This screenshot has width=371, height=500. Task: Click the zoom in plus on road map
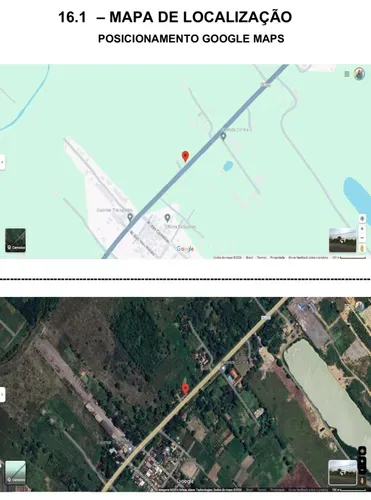tap(362, 229)
